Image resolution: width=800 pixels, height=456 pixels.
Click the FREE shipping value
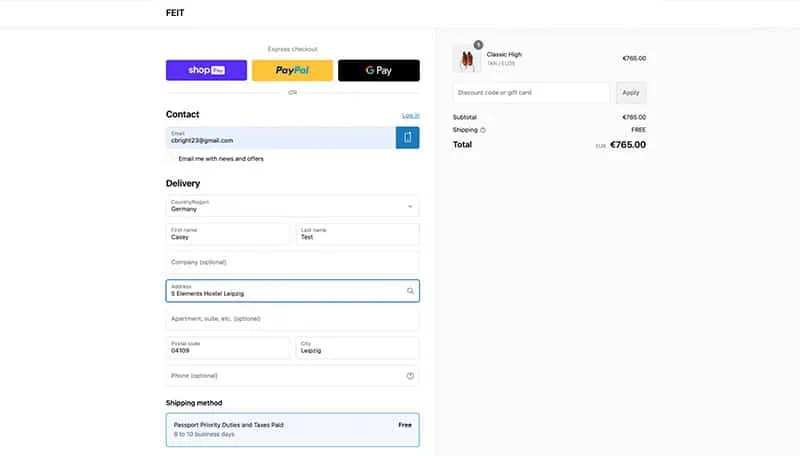[x=638, y=130]
